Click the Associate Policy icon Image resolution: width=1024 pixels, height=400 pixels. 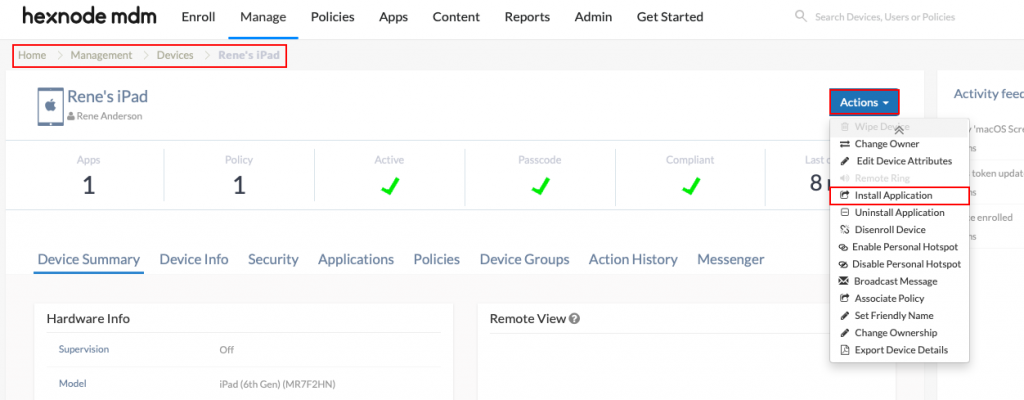pos(843,298)
